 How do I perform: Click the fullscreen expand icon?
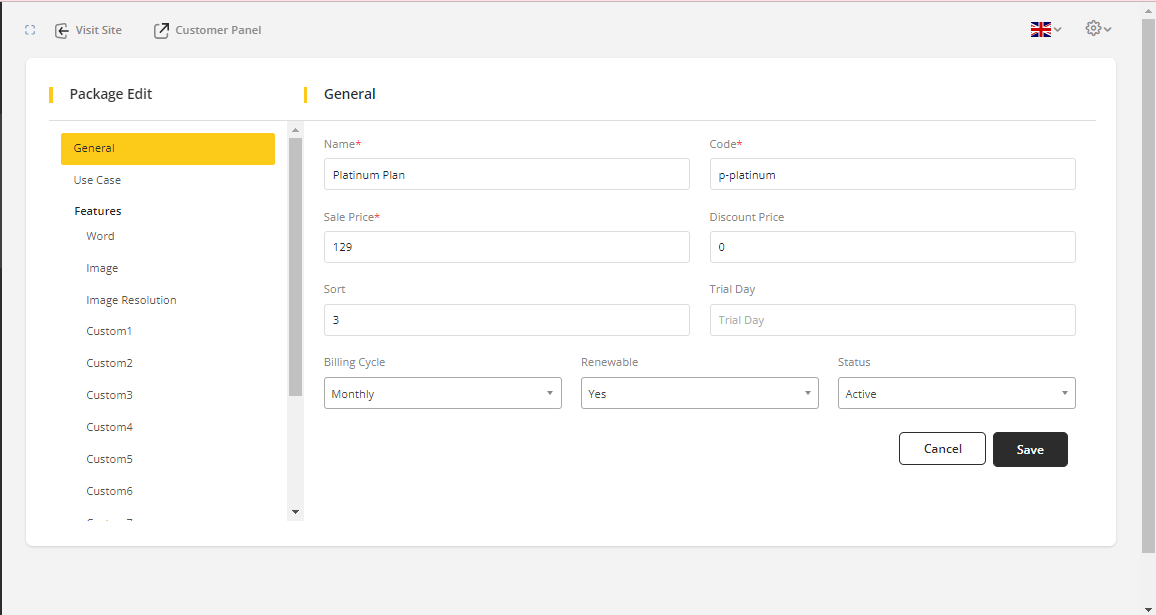coord(30,30)
